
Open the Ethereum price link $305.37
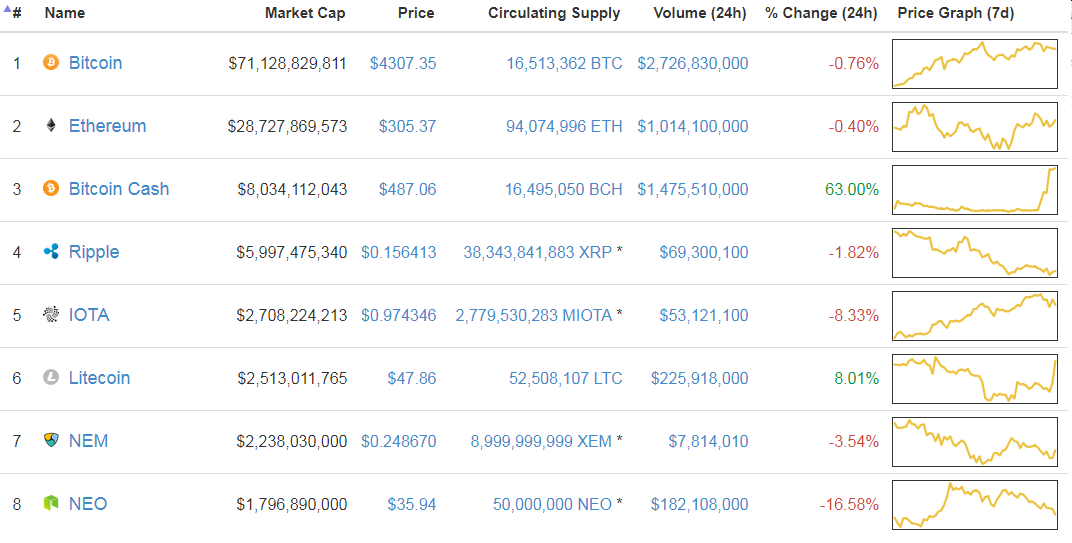coord(407,127)
